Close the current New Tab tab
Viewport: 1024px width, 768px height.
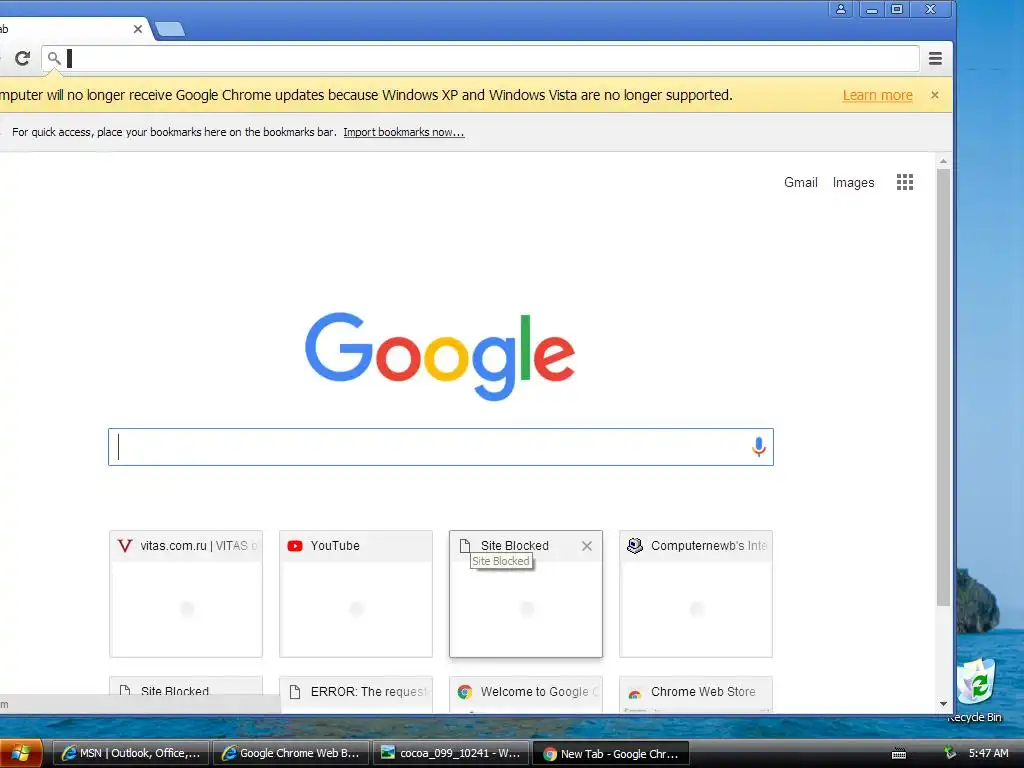click(x=138, y=29)
